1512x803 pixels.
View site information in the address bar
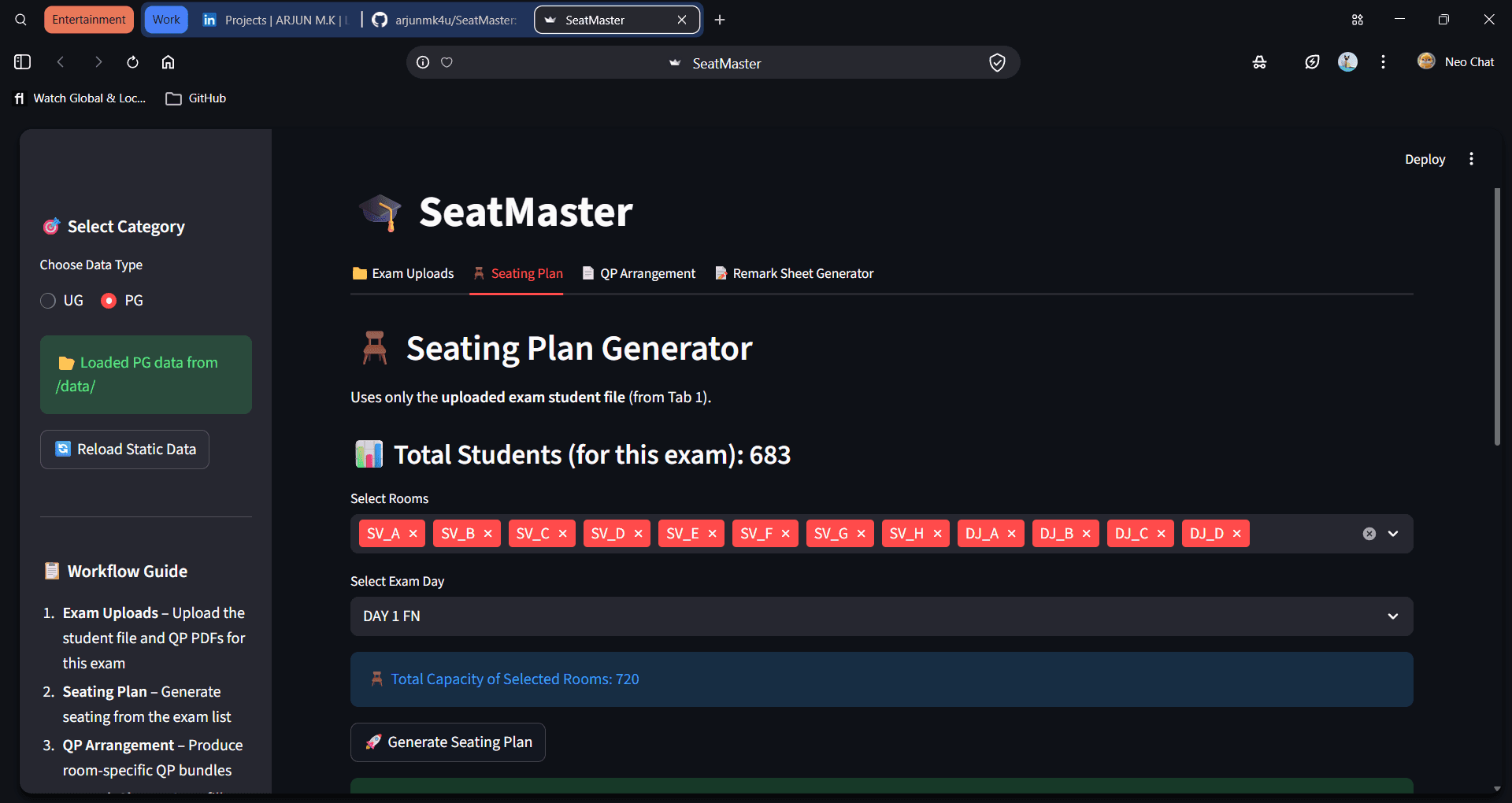tap(423, 62)
